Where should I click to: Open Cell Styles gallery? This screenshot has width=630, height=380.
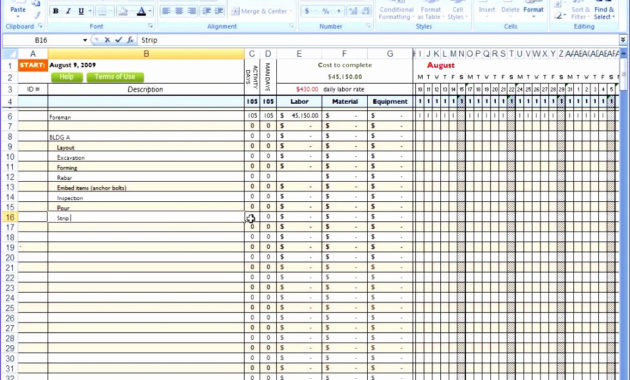click(457, 12)
